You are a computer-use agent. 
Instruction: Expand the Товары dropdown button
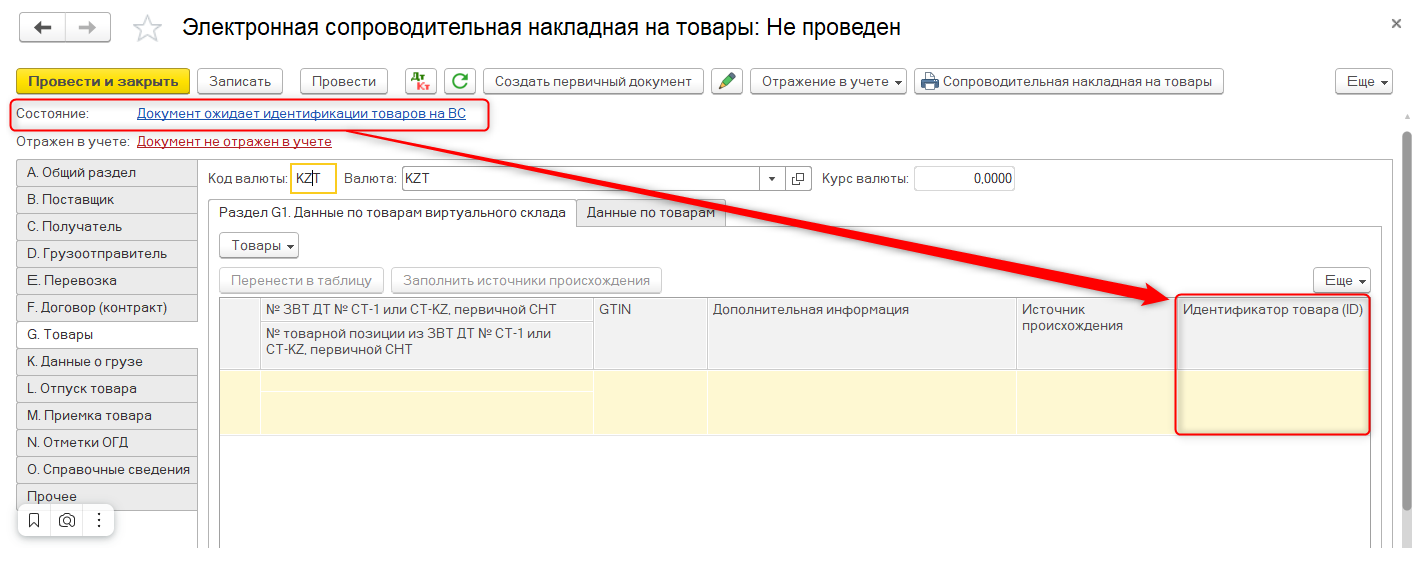(258, 245)
